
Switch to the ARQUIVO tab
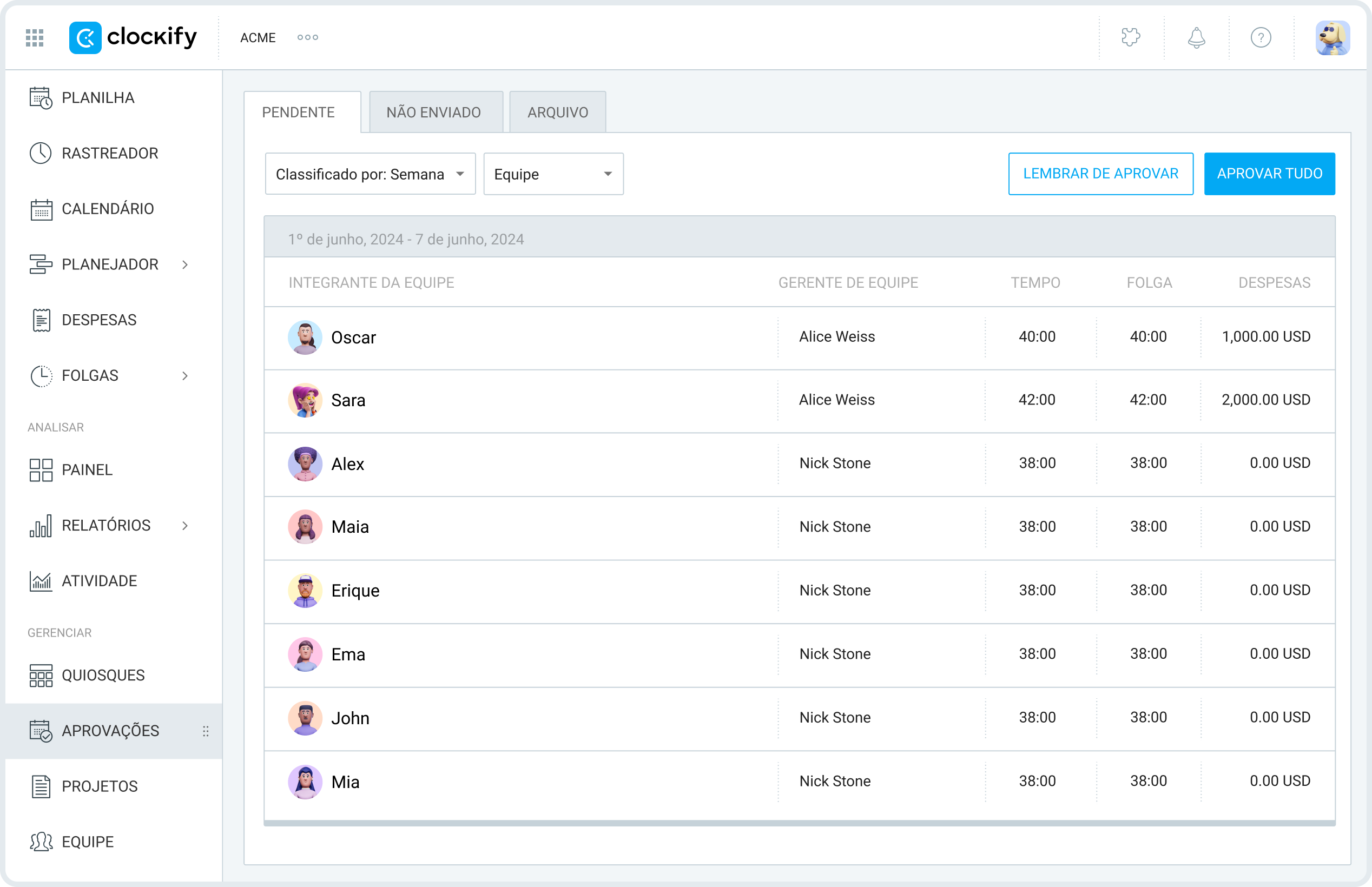(556, 112)
